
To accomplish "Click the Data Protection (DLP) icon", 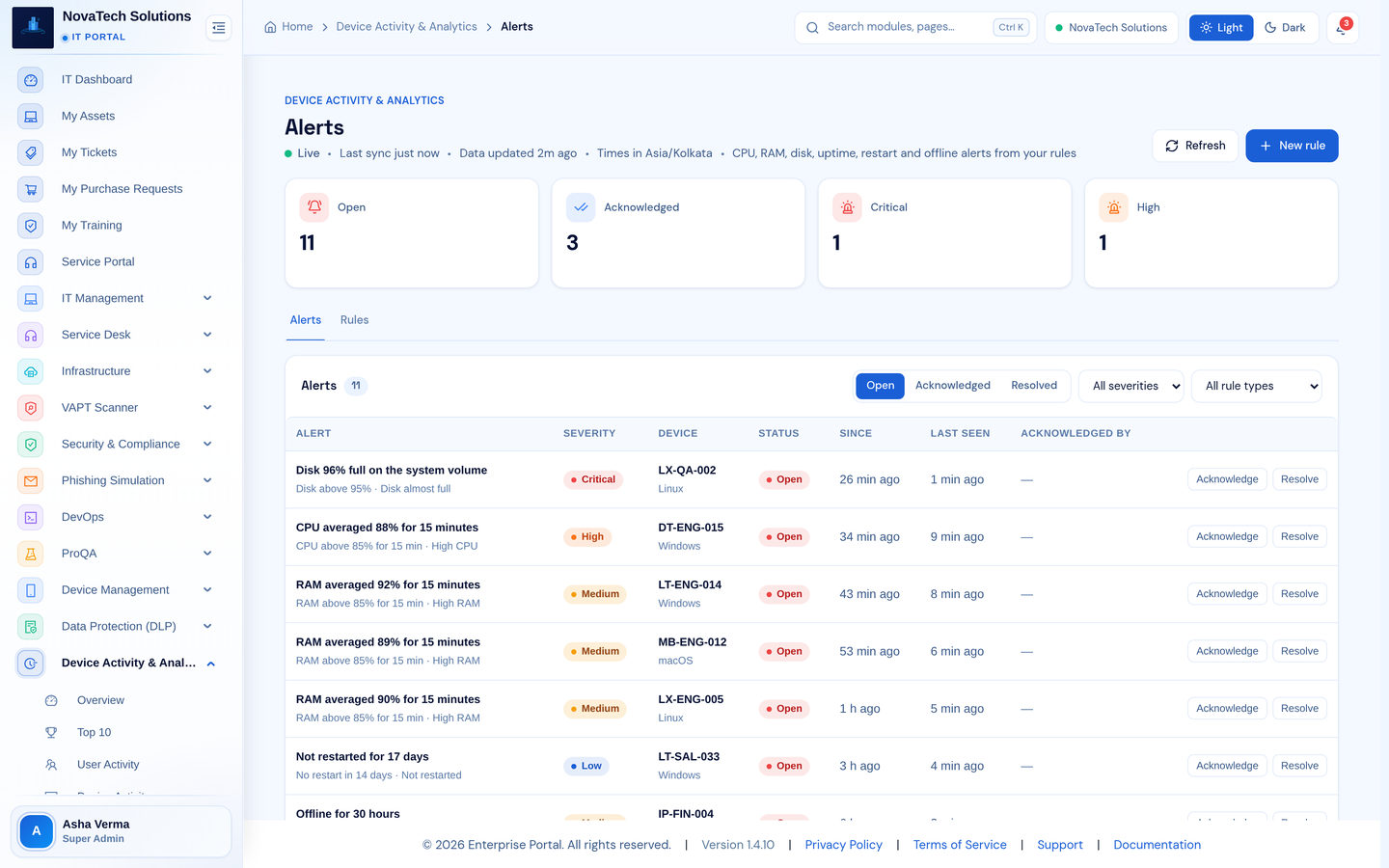I will tap(31, 627).
